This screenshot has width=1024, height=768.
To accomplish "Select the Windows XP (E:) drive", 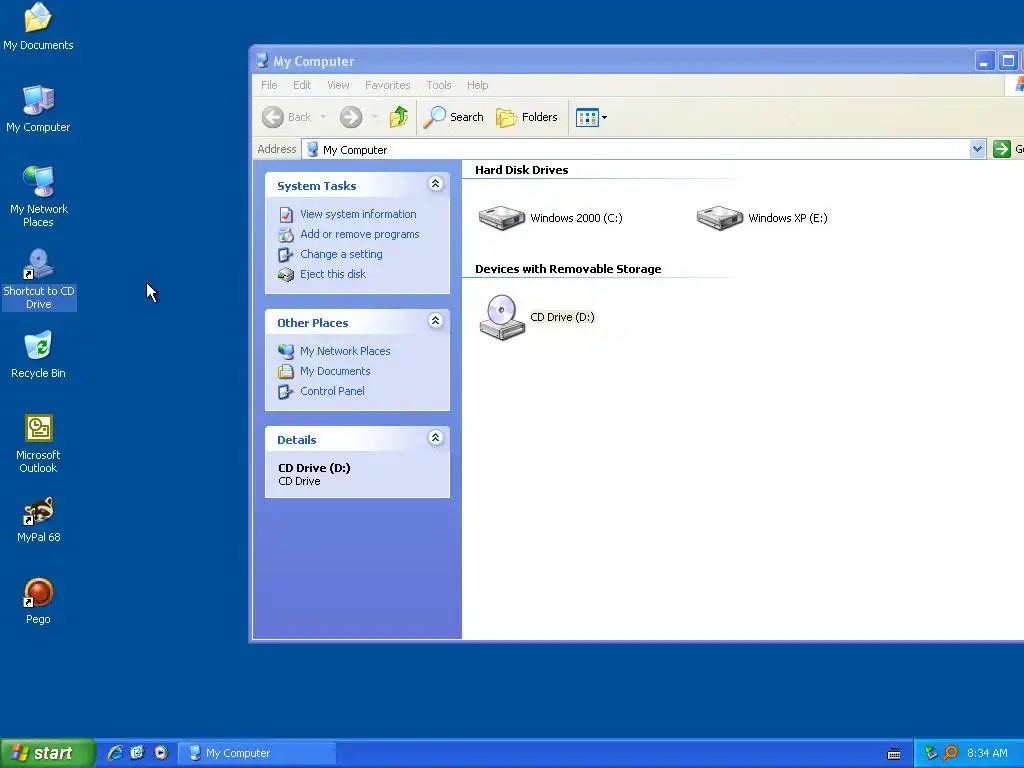I will click(762, 218).
